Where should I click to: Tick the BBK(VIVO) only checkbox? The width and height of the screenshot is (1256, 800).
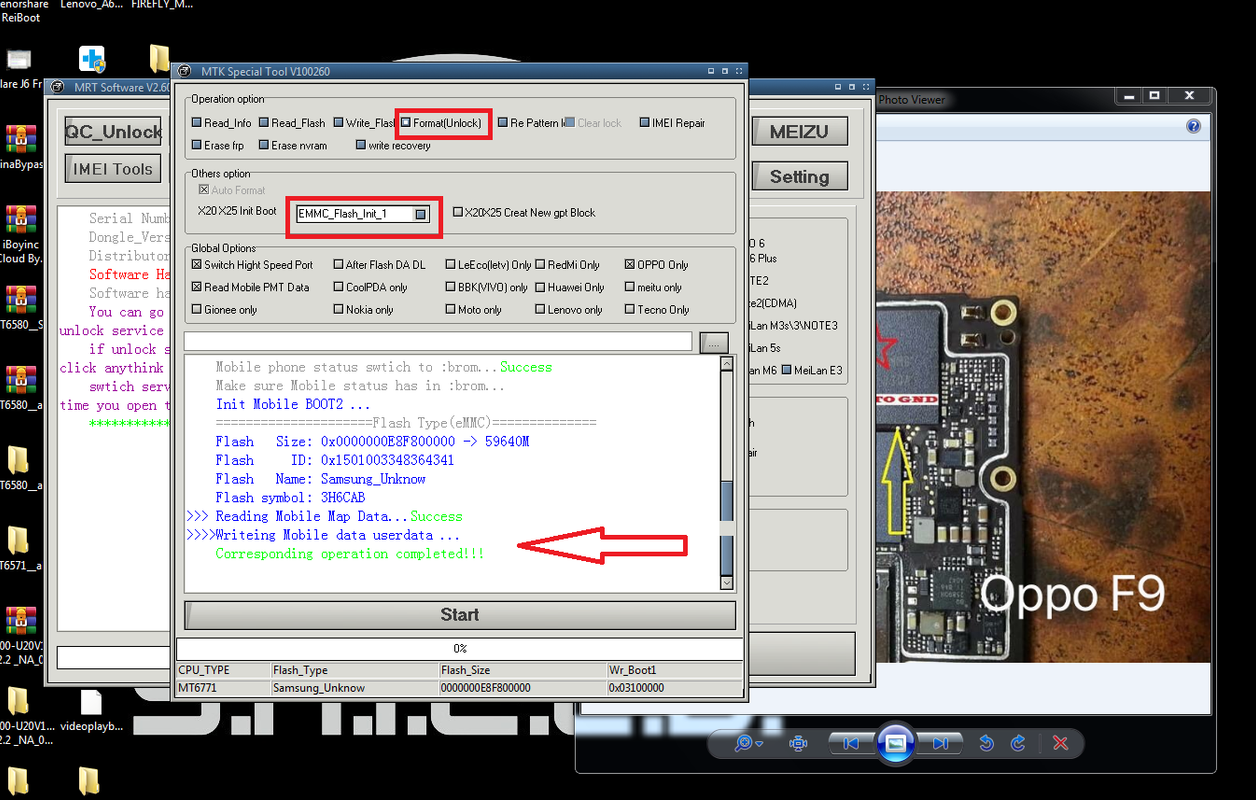click(451, 287)
